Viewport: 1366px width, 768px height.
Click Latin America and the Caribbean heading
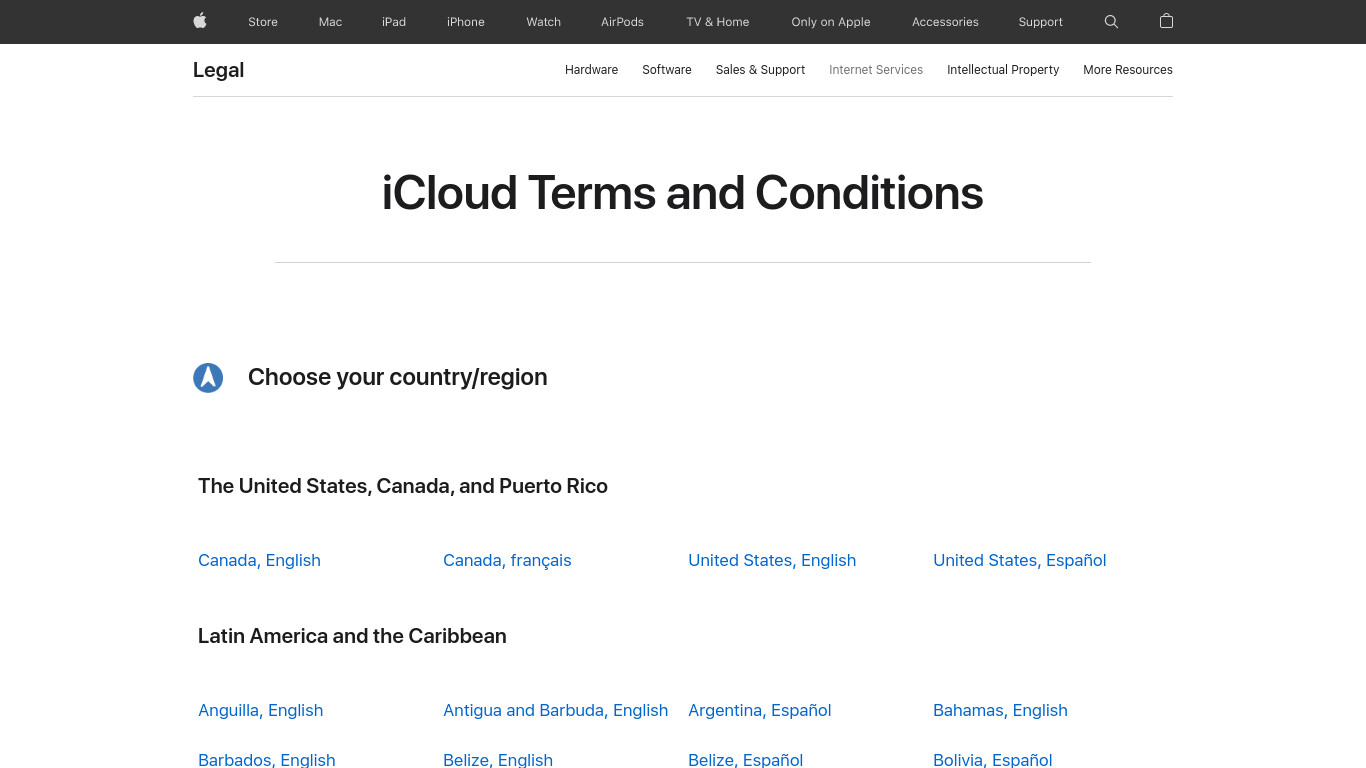(x=352, y=636)
